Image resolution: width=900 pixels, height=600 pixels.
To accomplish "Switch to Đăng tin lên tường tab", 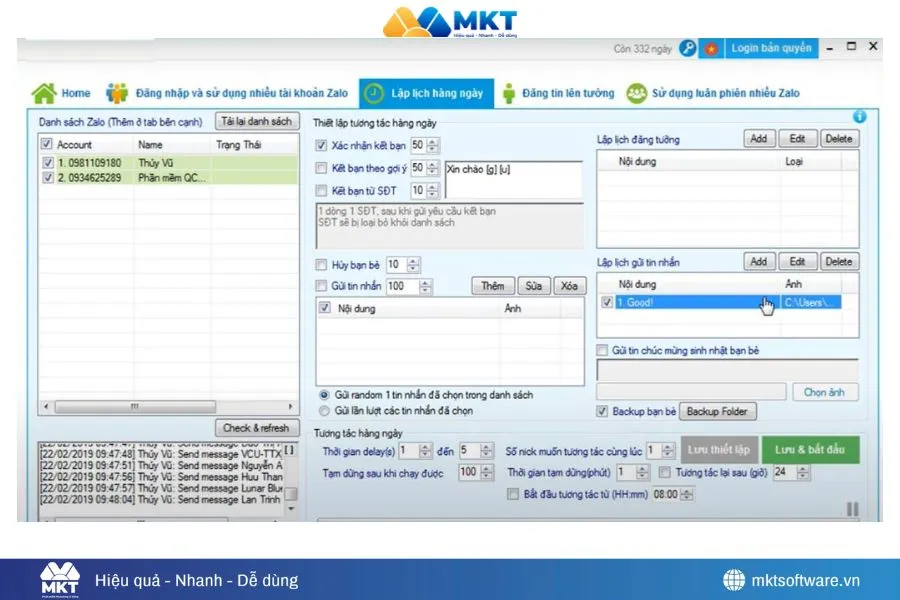I will (x=567, y=93).
